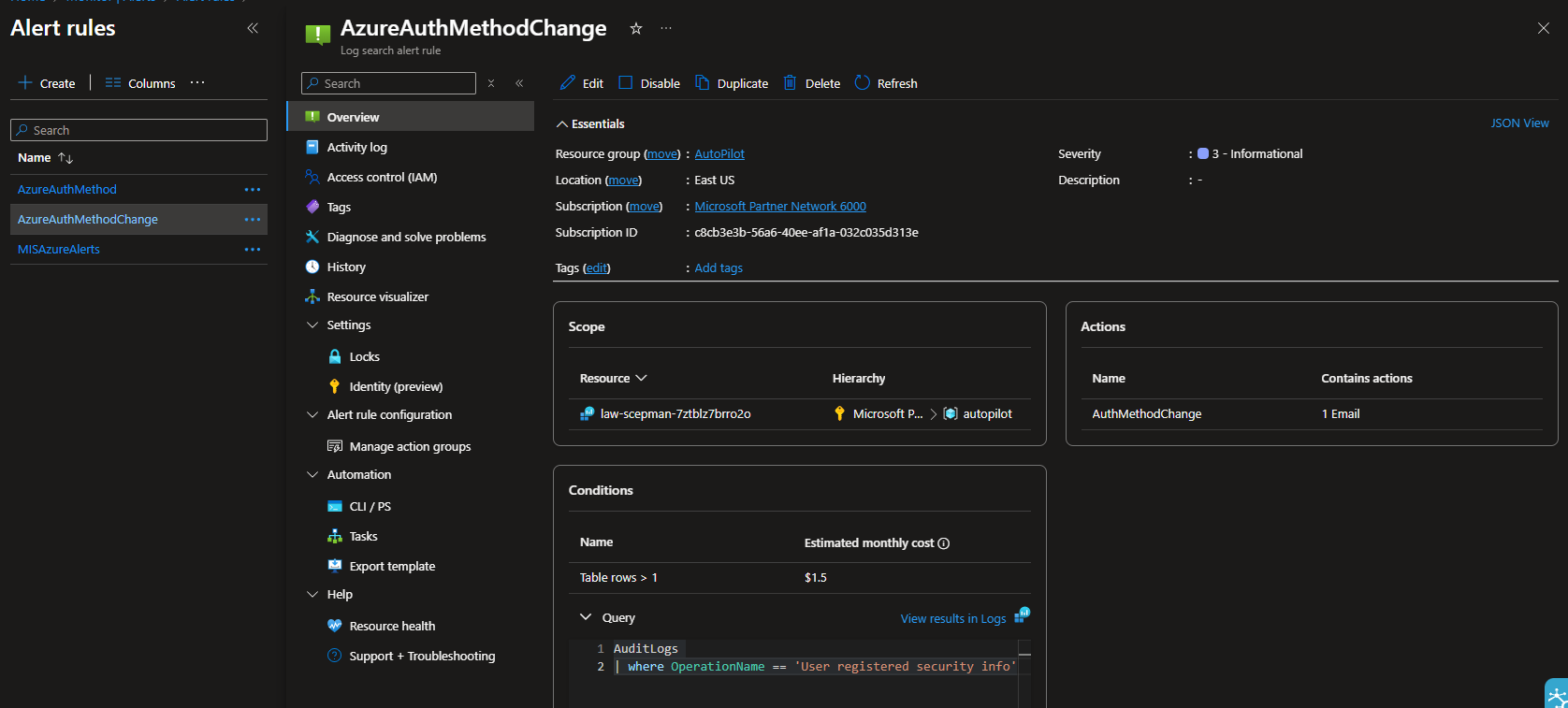Open the Alert rules toolbar ellipsis menu
The width and height of the screenshot is (1568, 708).
tap(197, 82)
